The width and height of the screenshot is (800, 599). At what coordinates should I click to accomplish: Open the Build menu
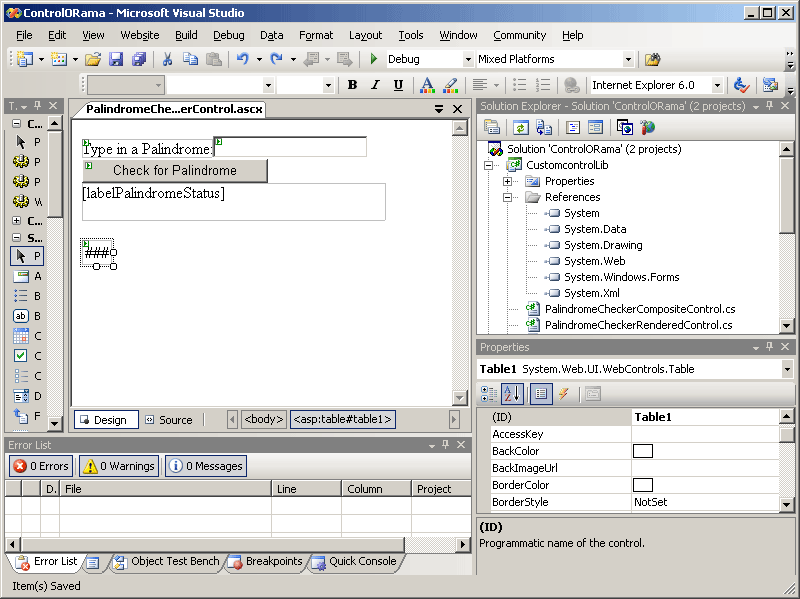tap(186, 35)
